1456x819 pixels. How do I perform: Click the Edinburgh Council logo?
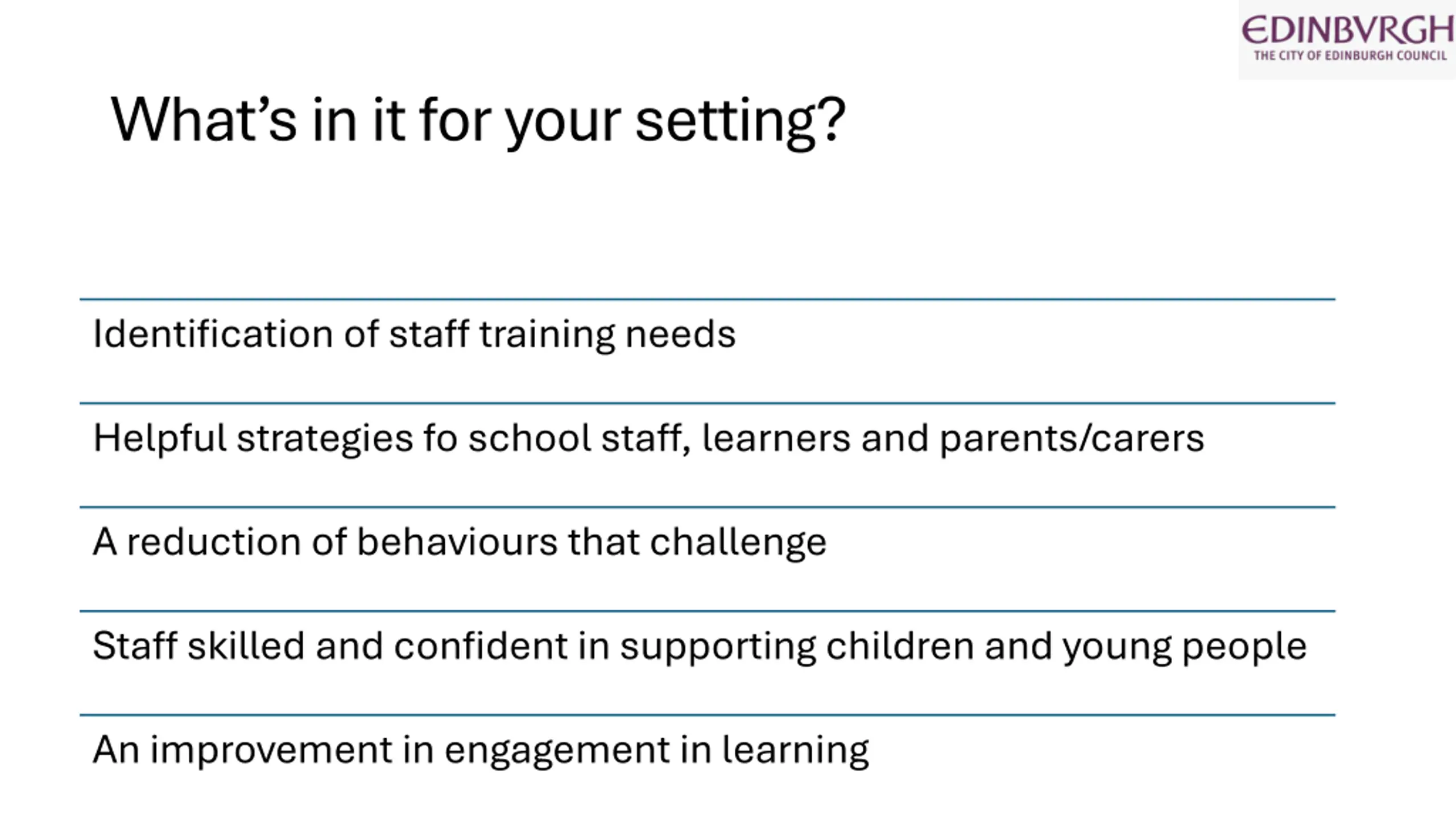coord(1347,39)
